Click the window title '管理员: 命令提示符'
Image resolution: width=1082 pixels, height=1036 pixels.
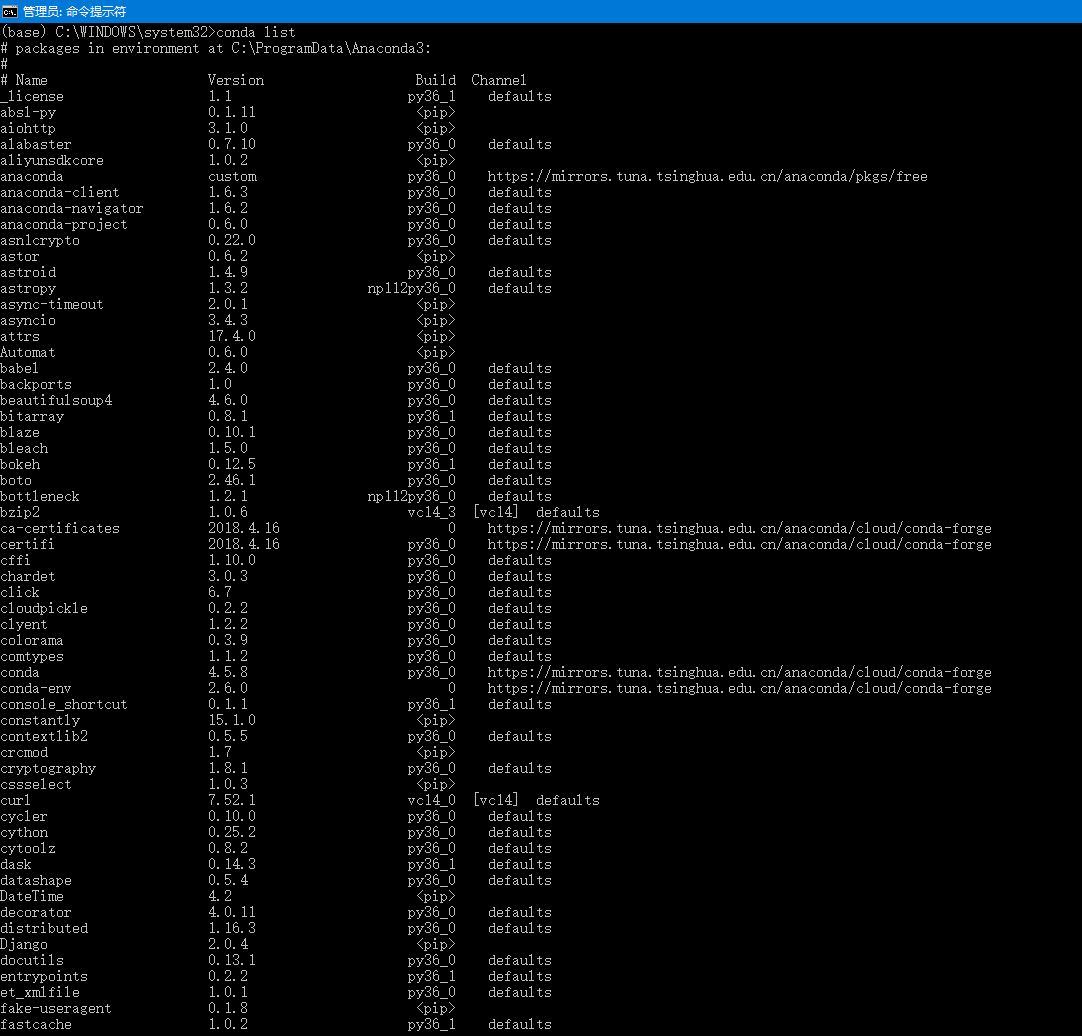pos(75,11)
